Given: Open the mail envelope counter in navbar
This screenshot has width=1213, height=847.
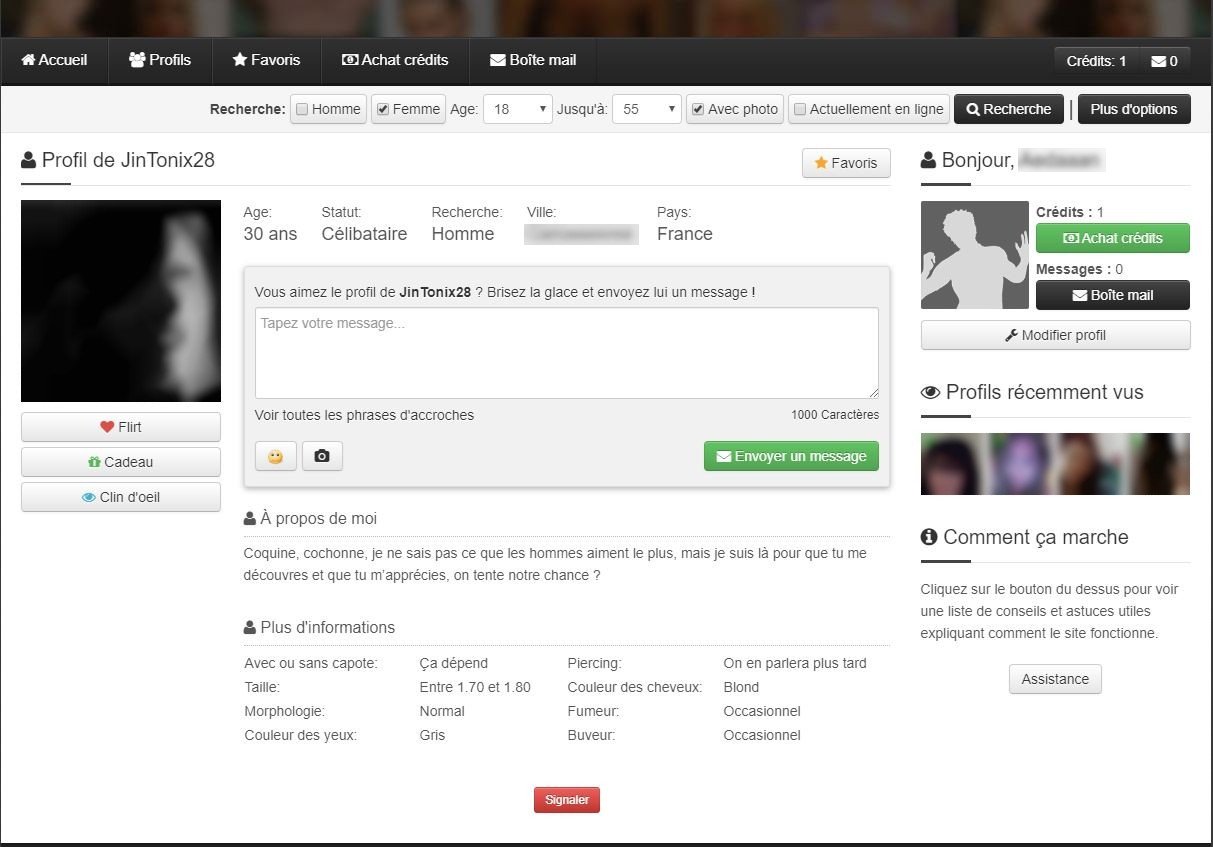Looking at the screenshot, I should click(x=1164, y=61).
